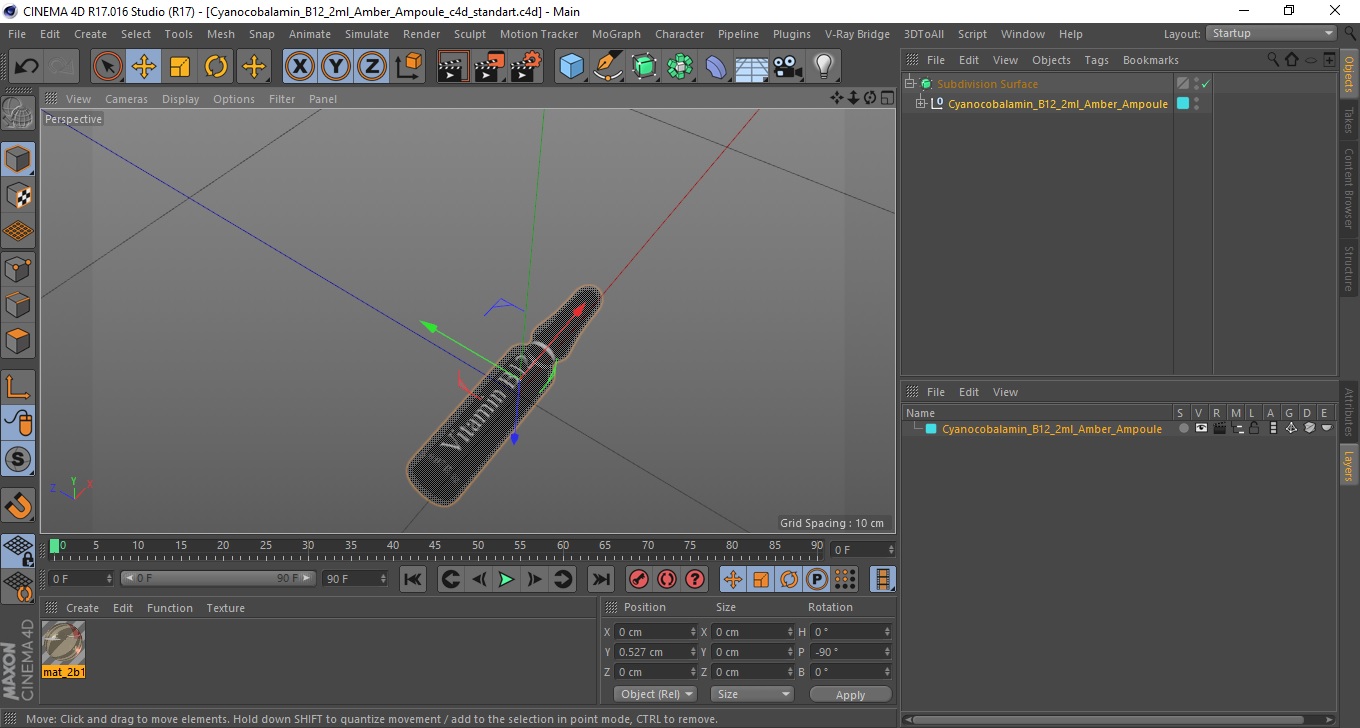Open the Size mode dropdown

[752, 694]
